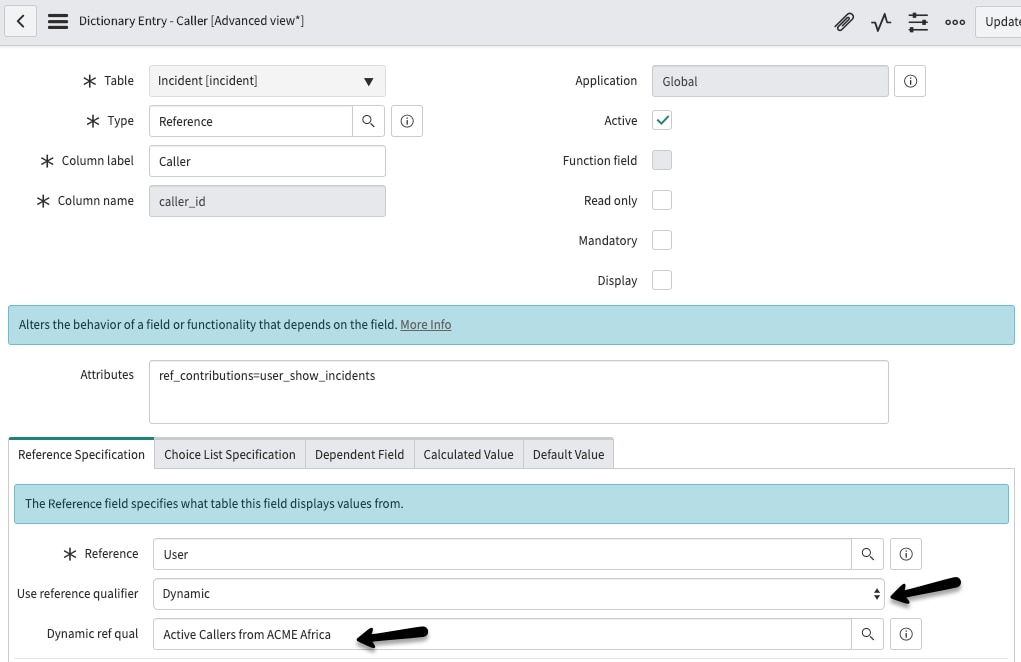Click the more options ellipsis icon
This screenshot has width=1021, height=662.
click(954, 21)
